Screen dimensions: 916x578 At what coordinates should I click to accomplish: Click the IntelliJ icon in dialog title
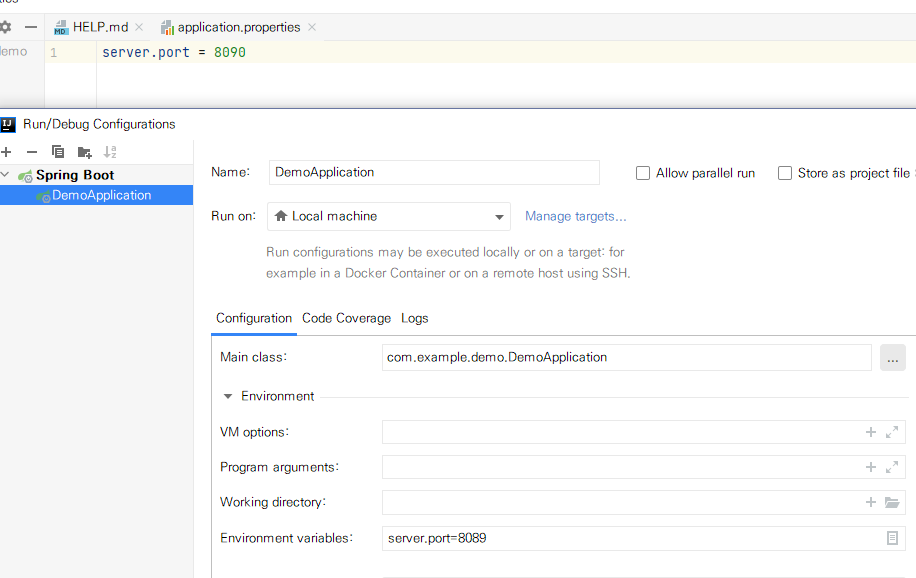(x=8, y=124)
